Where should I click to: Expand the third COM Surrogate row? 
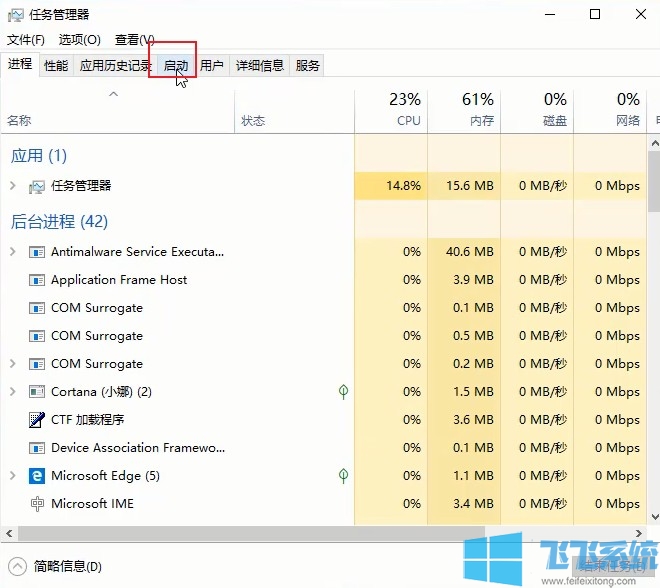pyautogui.click(x=13, y=364)
